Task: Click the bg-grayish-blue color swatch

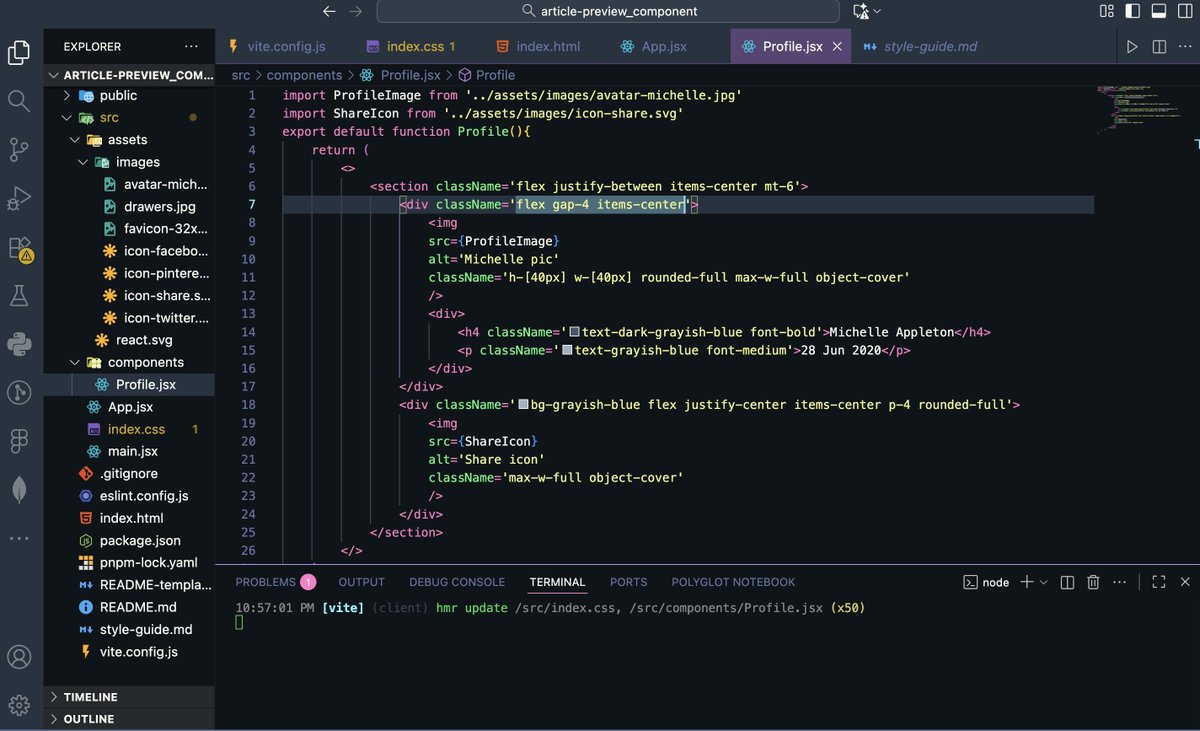Action: pos(523,405)
